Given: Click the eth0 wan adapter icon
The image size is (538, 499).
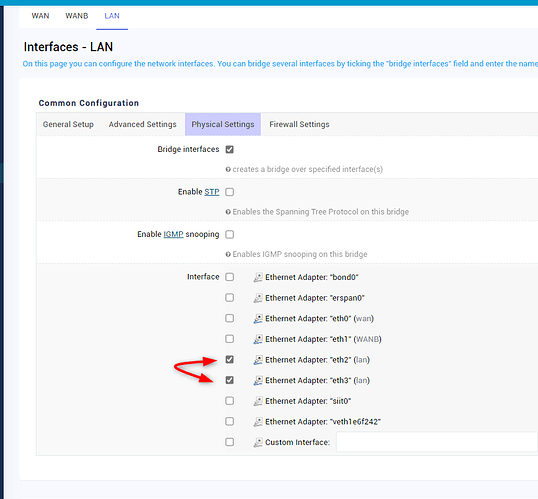Looking at the screenshot, I should (x=258, y=318).
